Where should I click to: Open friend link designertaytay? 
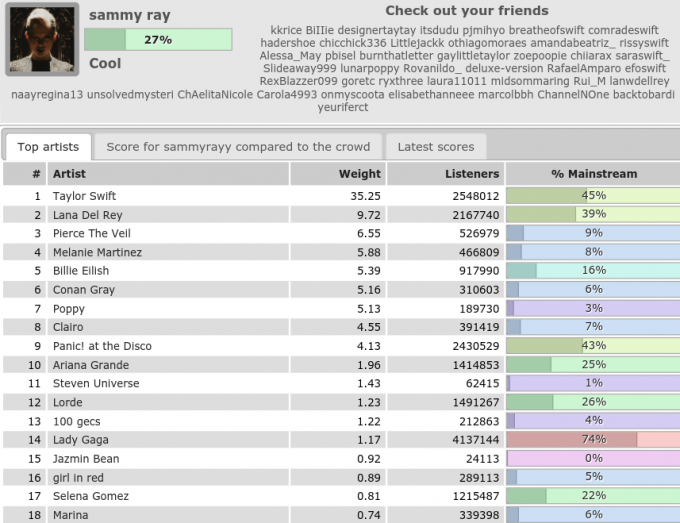coord(376,30)
